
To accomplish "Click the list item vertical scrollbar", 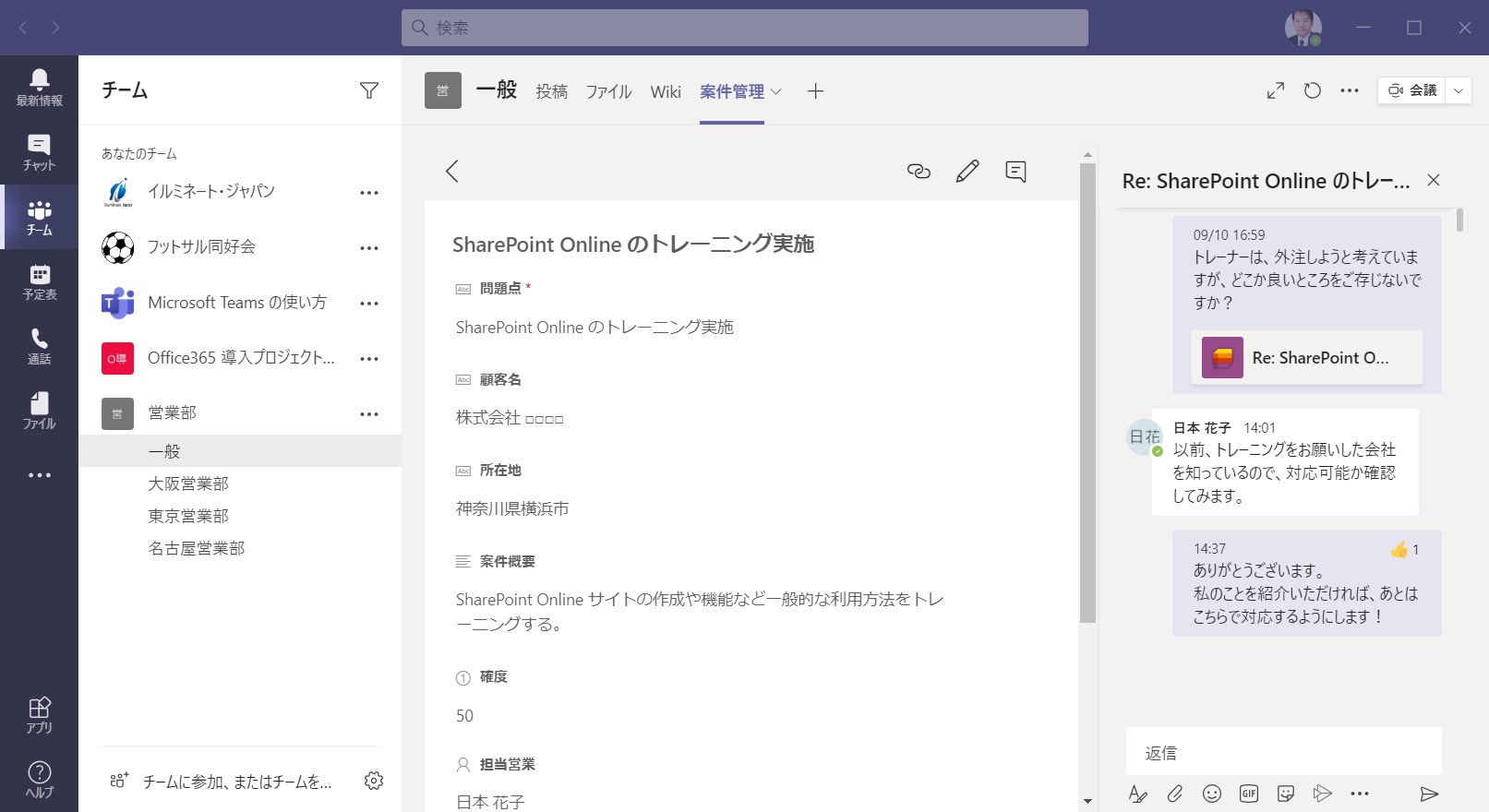I will tap(1087, 394).
